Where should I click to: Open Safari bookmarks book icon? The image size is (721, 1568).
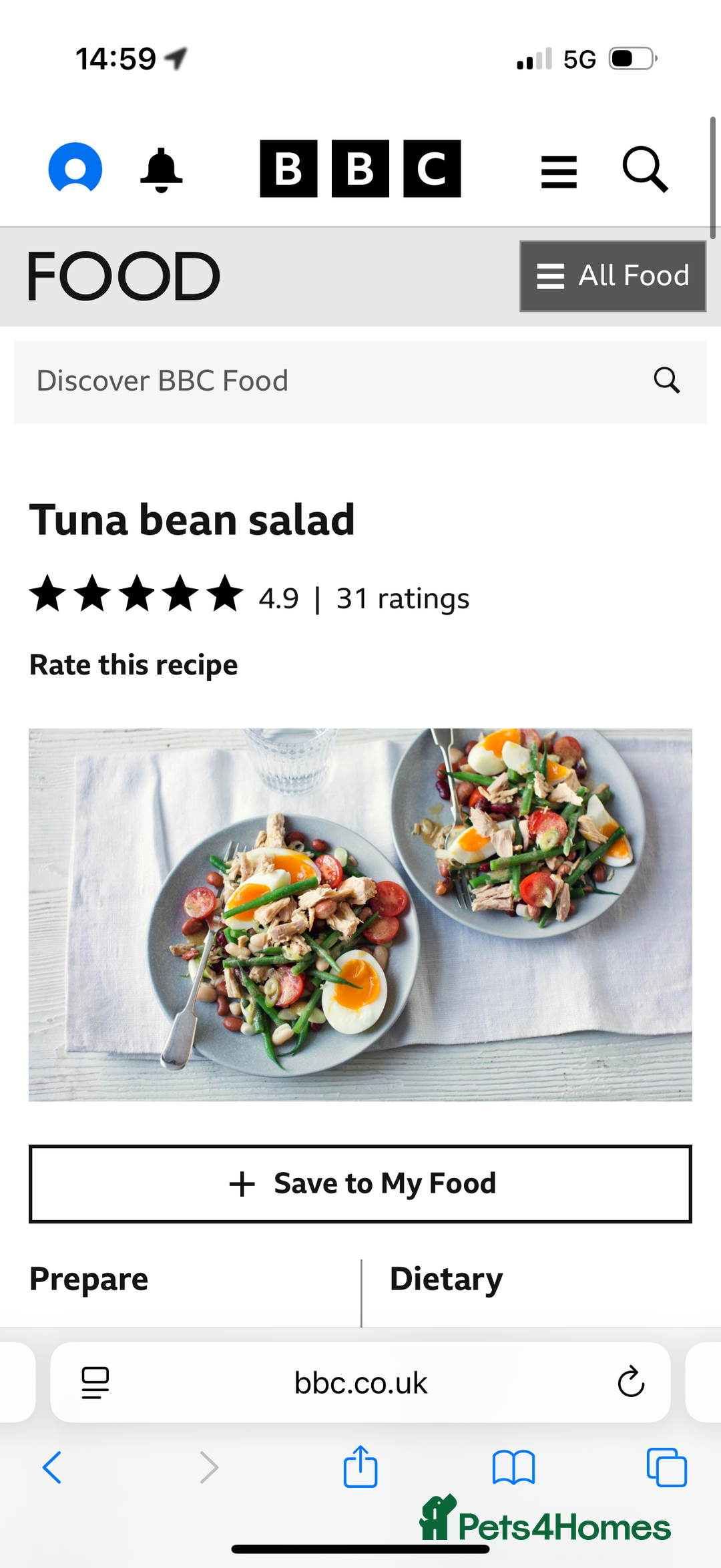tap(513, 1467)
